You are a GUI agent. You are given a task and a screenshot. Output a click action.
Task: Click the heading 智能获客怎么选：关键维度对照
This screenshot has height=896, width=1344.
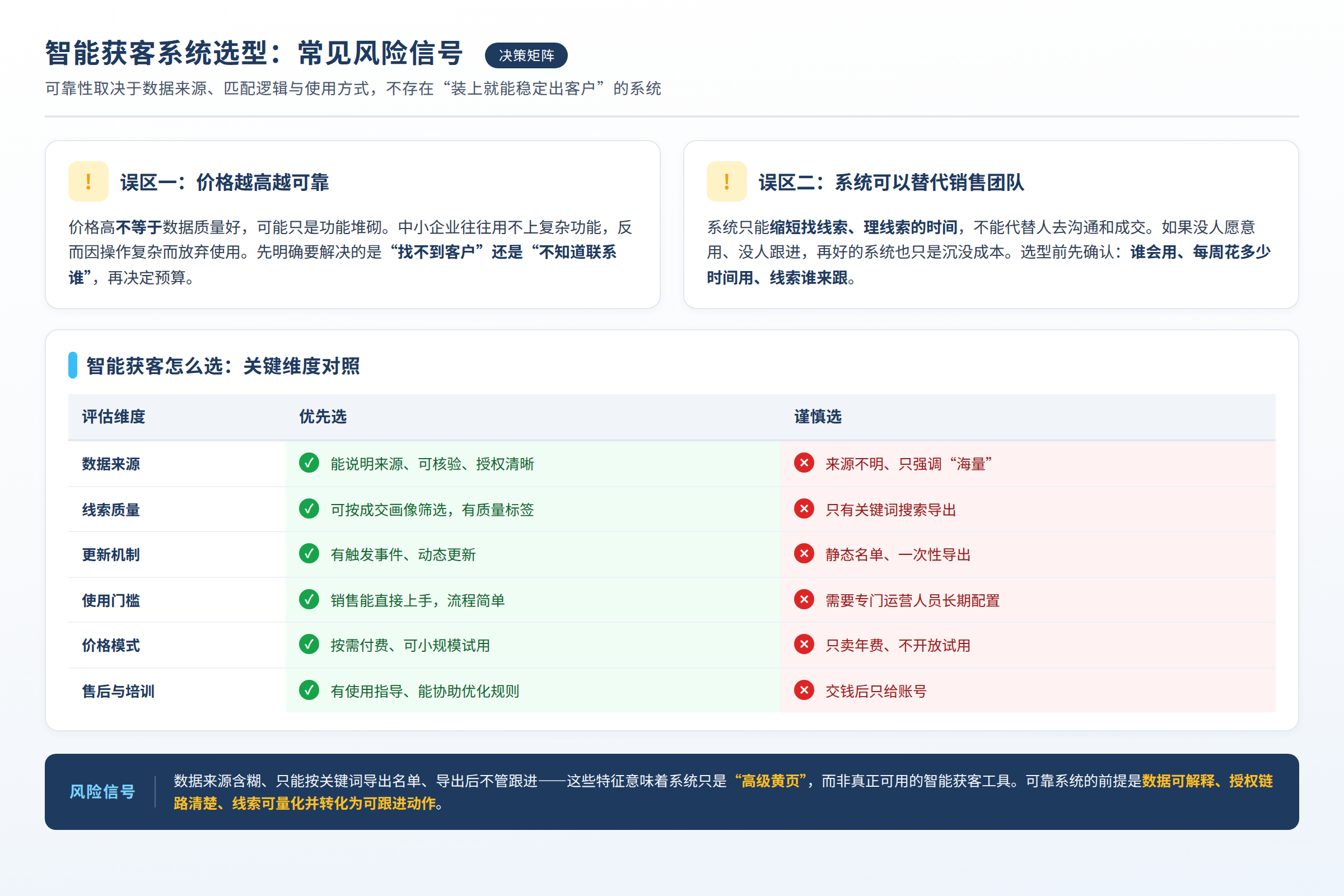(x=223, y=366)
